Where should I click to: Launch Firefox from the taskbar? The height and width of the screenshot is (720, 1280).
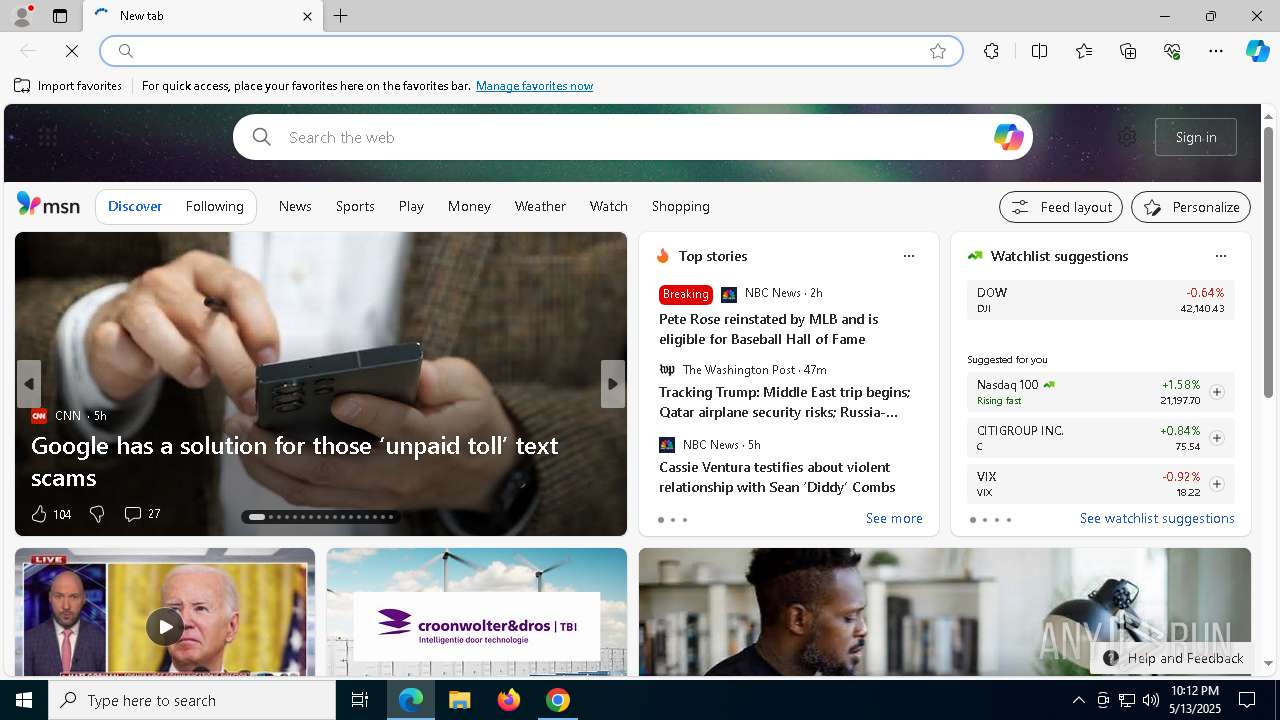509,700
